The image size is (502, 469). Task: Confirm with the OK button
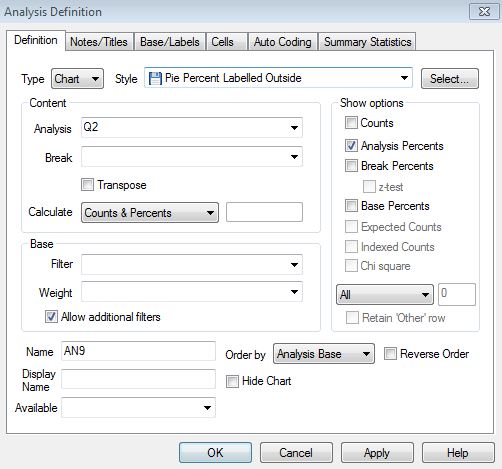coord(215,453)
